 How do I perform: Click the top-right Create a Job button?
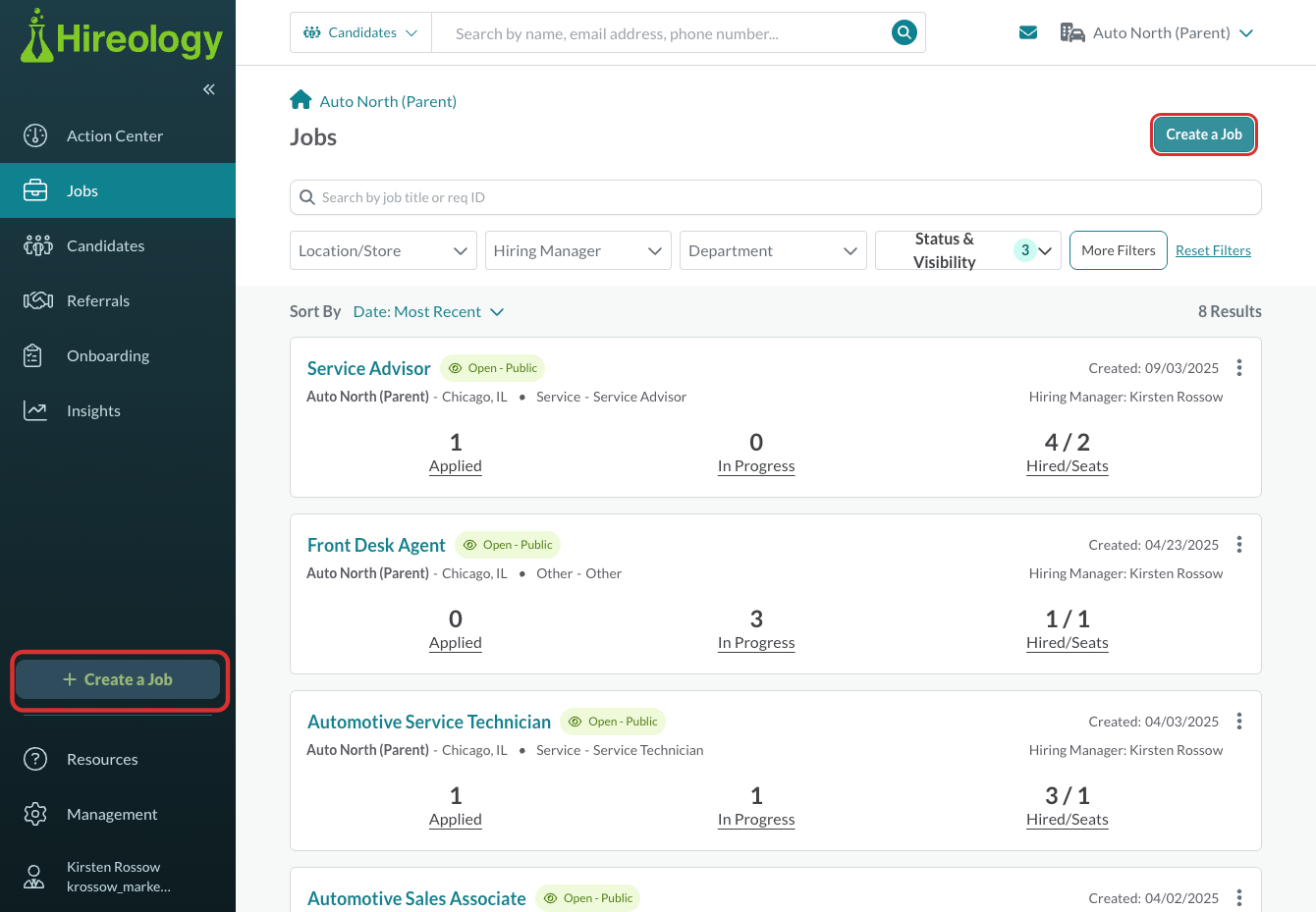tap(1204, 134)
